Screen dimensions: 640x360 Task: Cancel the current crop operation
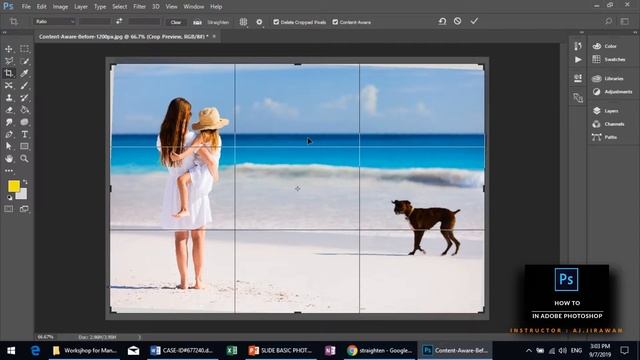[x=458, y=21]
